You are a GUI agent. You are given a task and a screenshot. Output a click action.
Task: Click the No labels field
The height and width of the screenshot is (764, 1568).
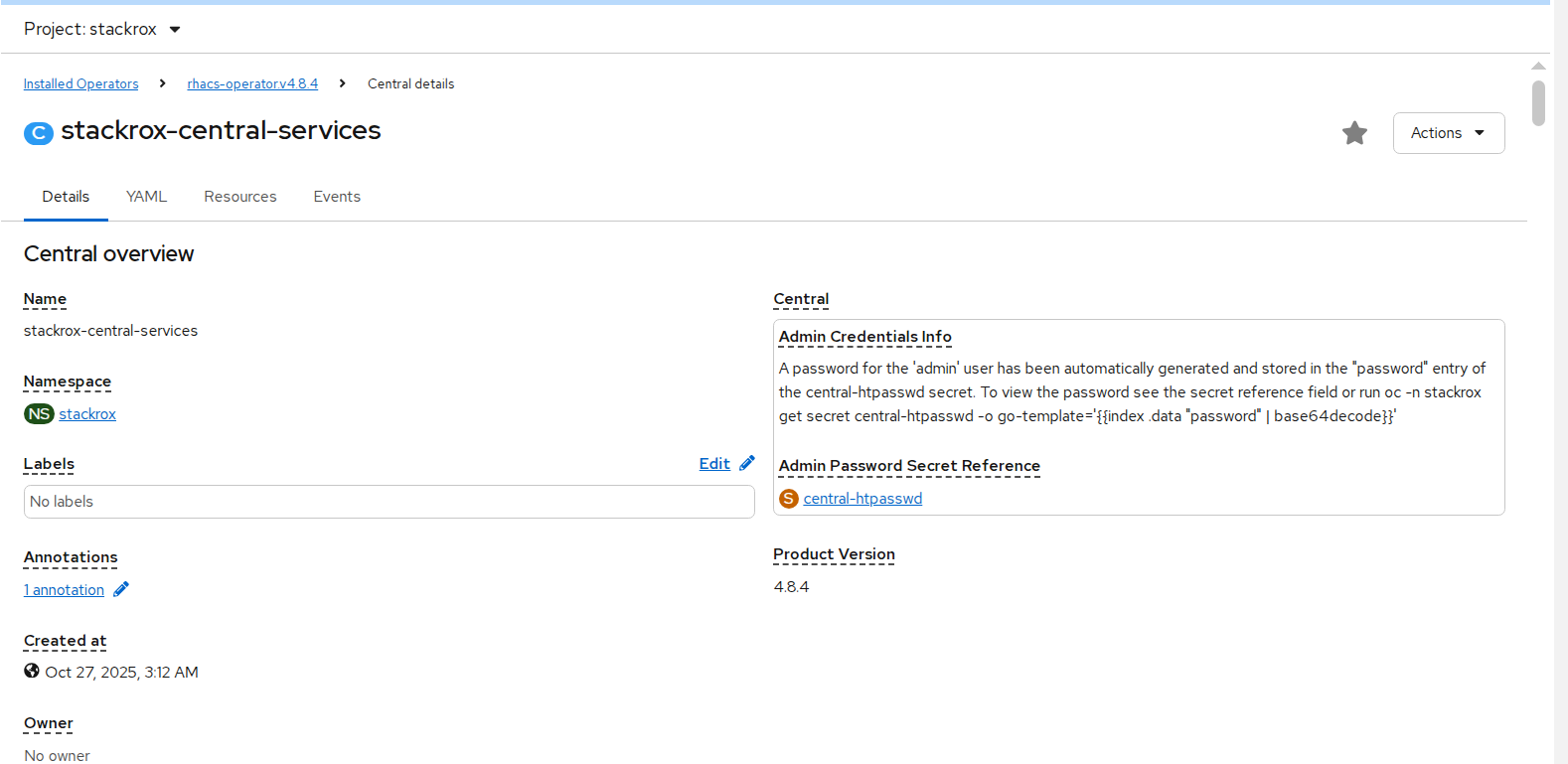point(389,502)
